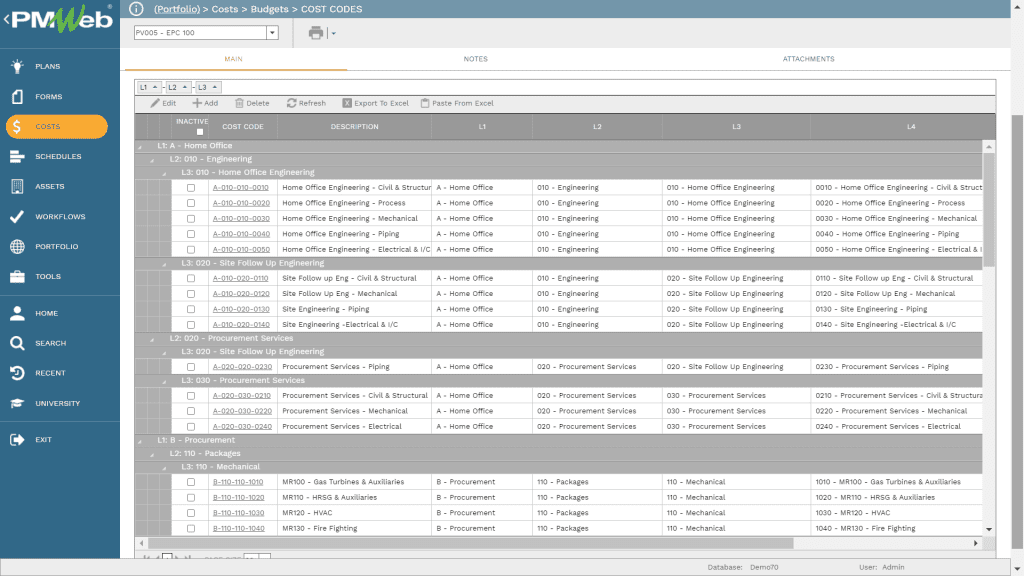
Task: Check the box for B-110-110-1010
Action: [x=191, y=482]
